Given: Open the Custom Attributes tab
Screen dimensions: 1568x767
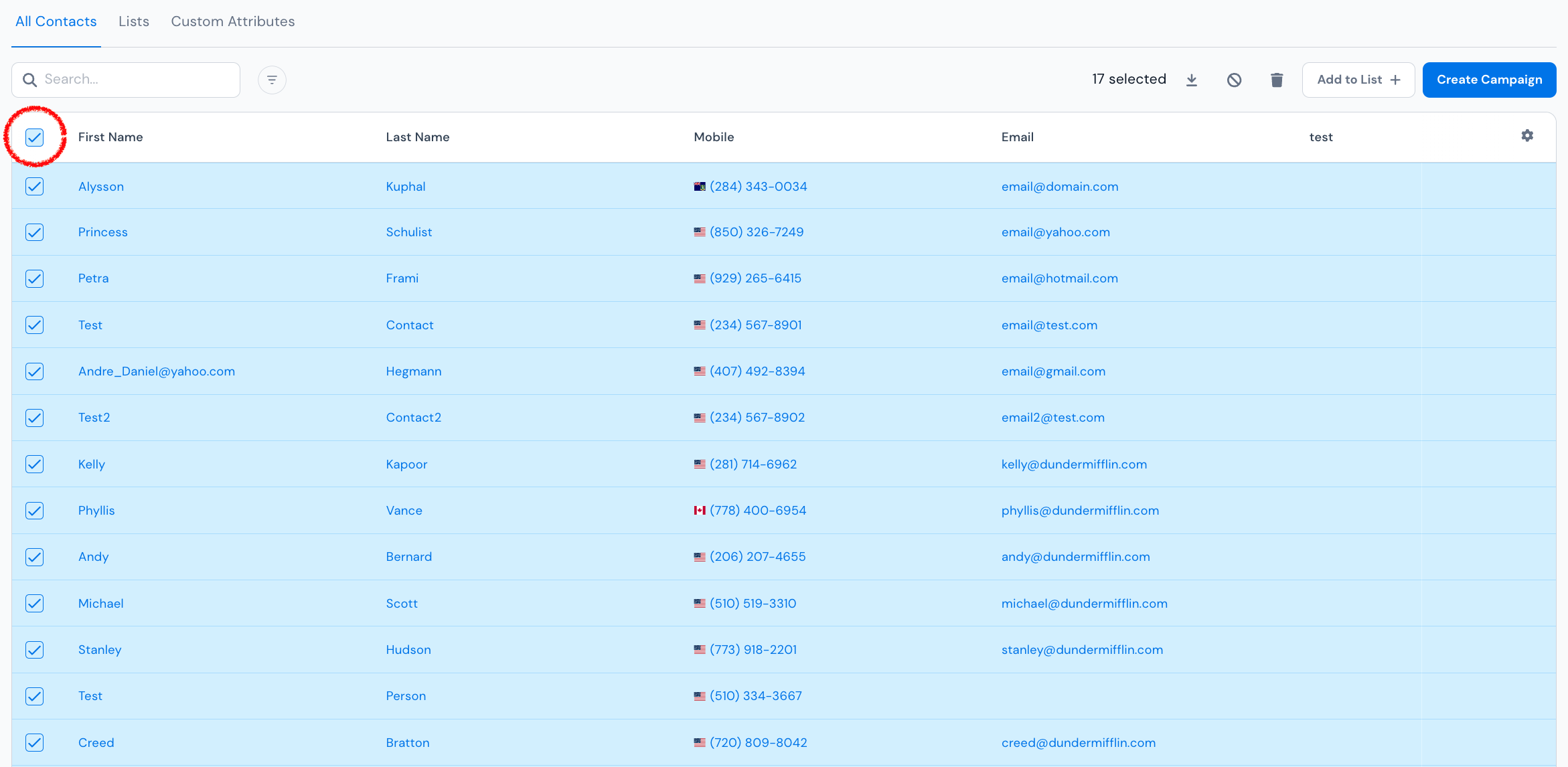Looking at the screenshot, I should click(x=233, y=21).
